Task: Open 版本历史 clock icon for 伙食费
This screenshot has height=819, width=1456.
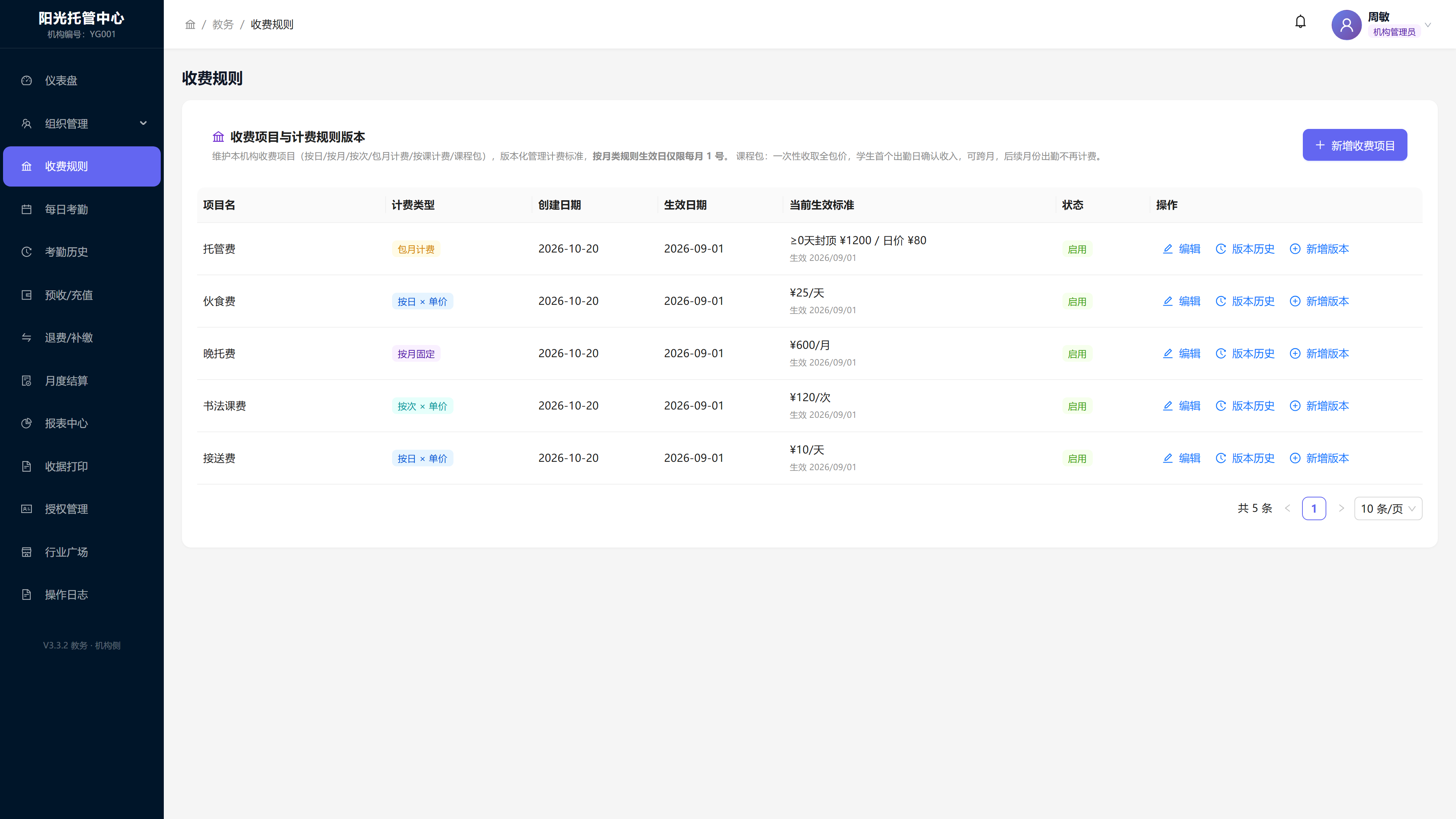Action: (x=1221, y=301)
